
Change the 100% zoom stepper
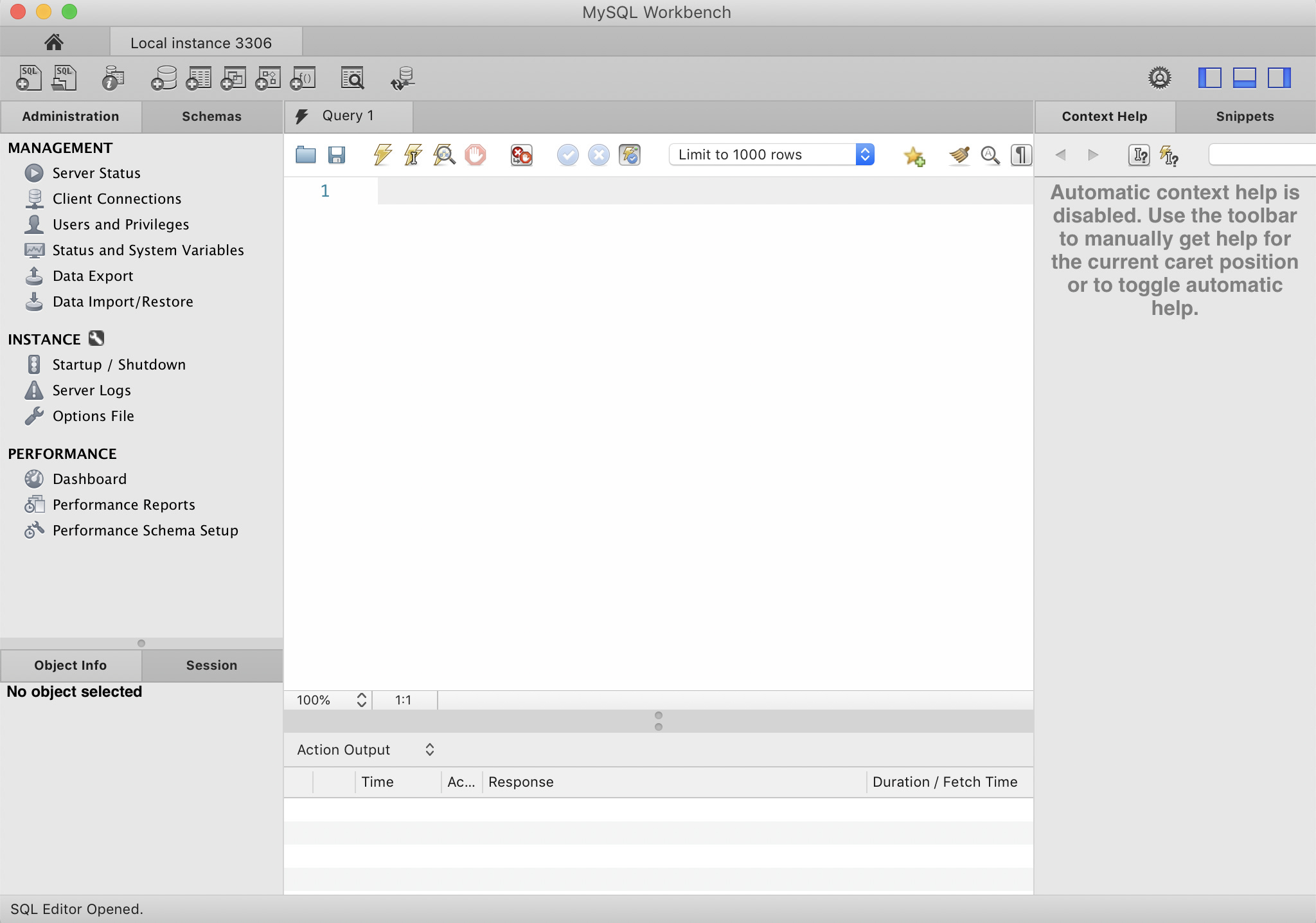click(361, 700)
